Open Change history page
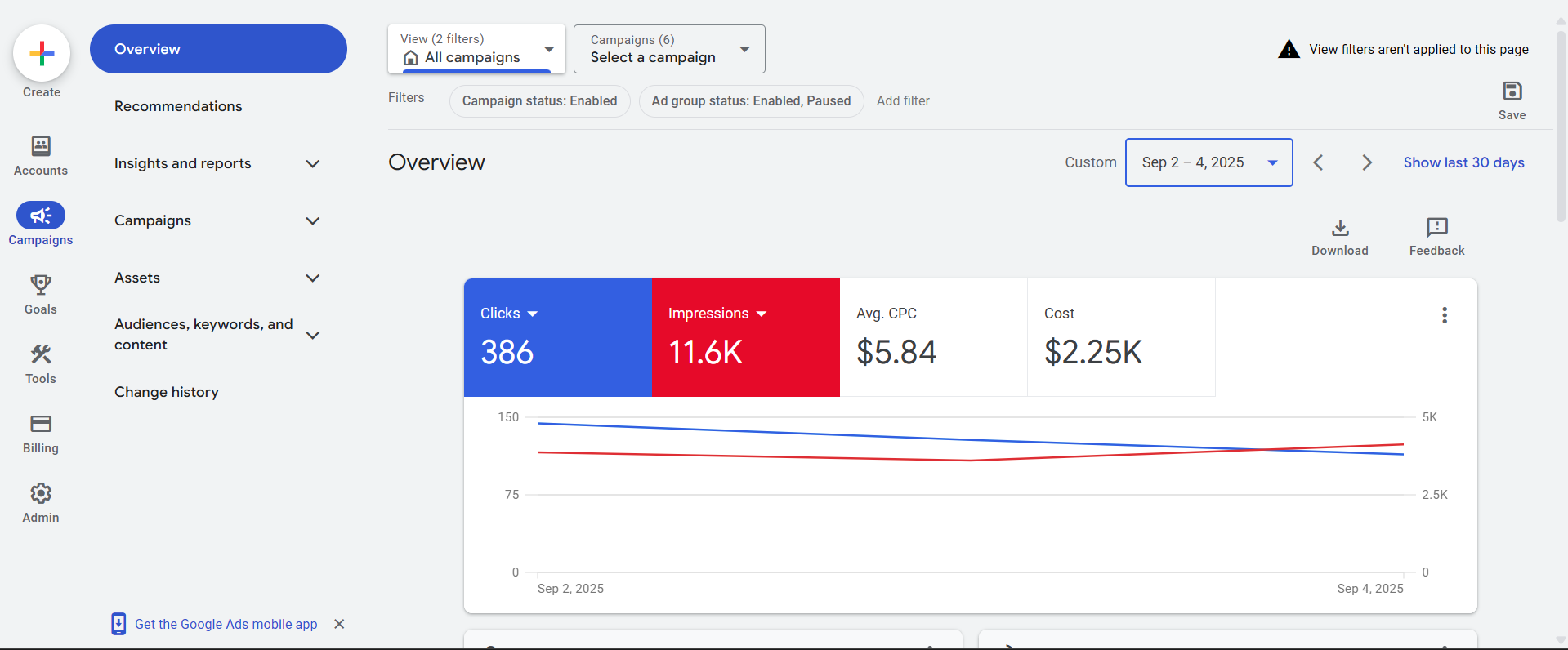 167,392
